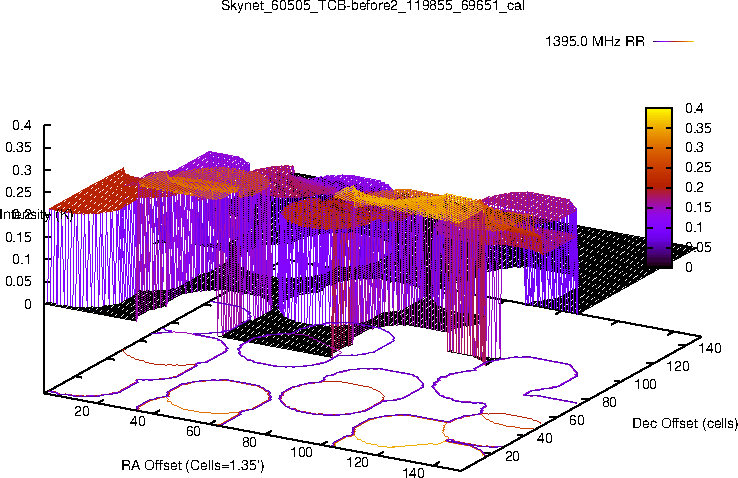Screen dimensions: 738x478
Task: Click the 140 tick on the RA Offset axis
Action: pyautogui.click(x=413, y=472)
